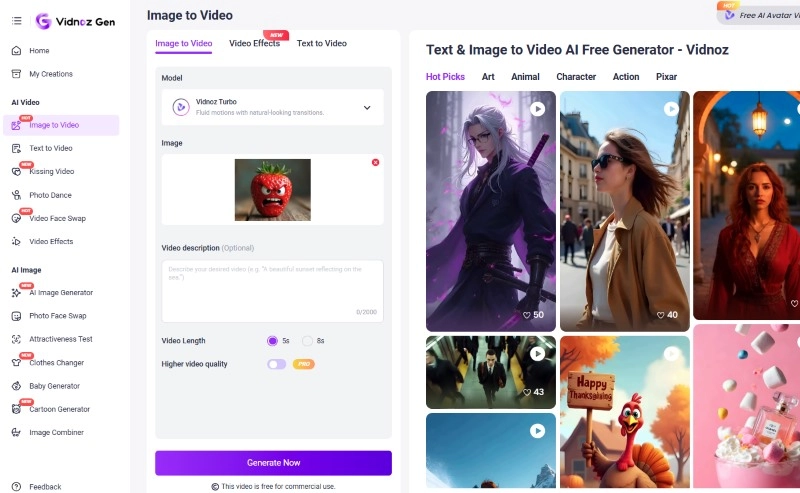Viewport: 800px width, 493px height.
Task: Open the Baby Generator icon
Action: [x=16, y=386]
